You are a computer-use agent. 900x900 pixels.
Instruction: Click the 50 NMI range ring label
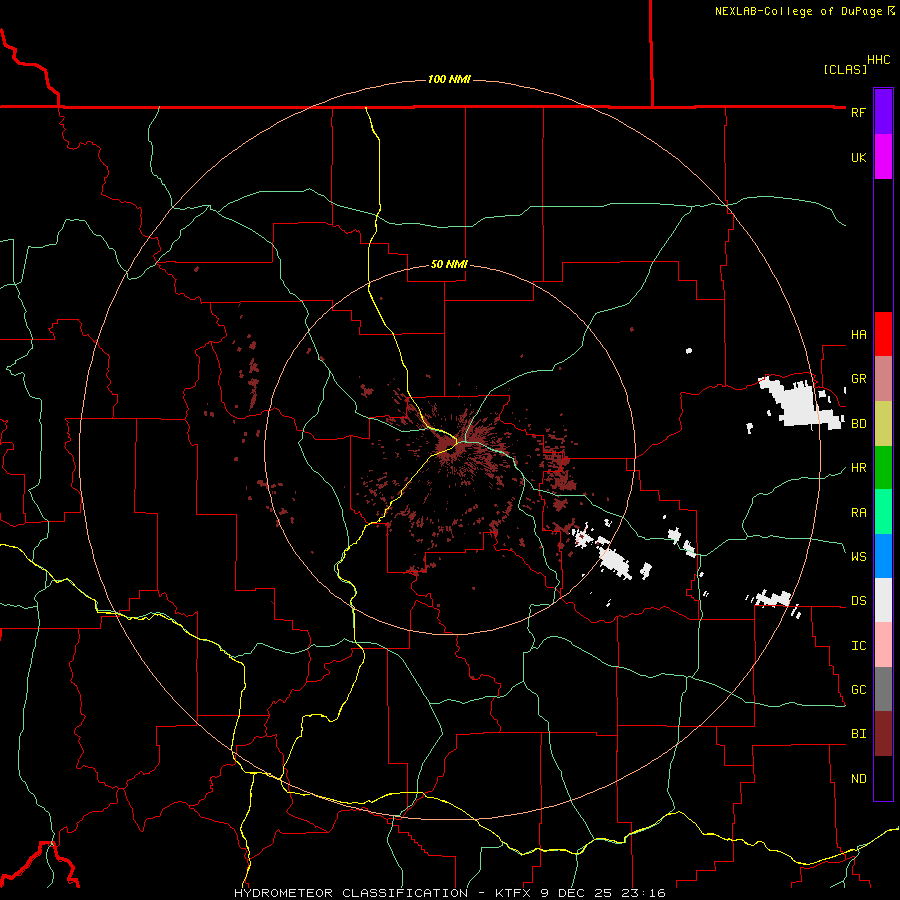(449, 264)
